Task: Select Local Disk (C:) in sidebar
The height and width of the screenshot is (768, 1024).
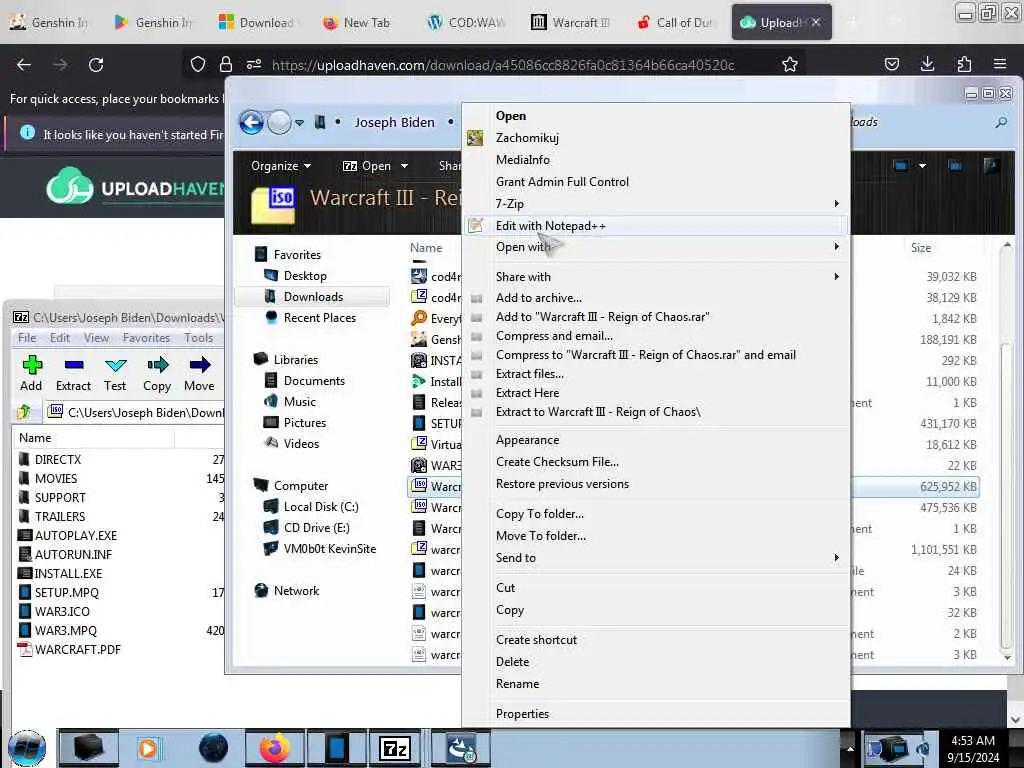Action: (x=320, y=507)
